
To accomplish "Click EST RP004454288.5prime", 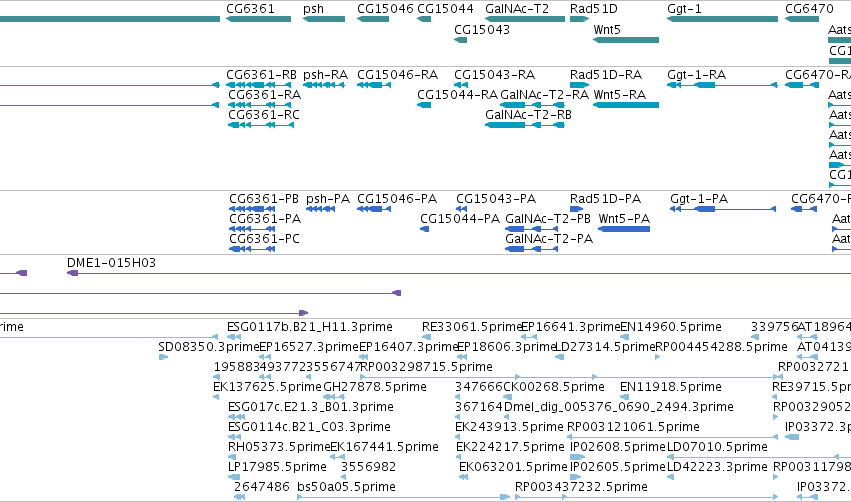I will coord(721,347).
